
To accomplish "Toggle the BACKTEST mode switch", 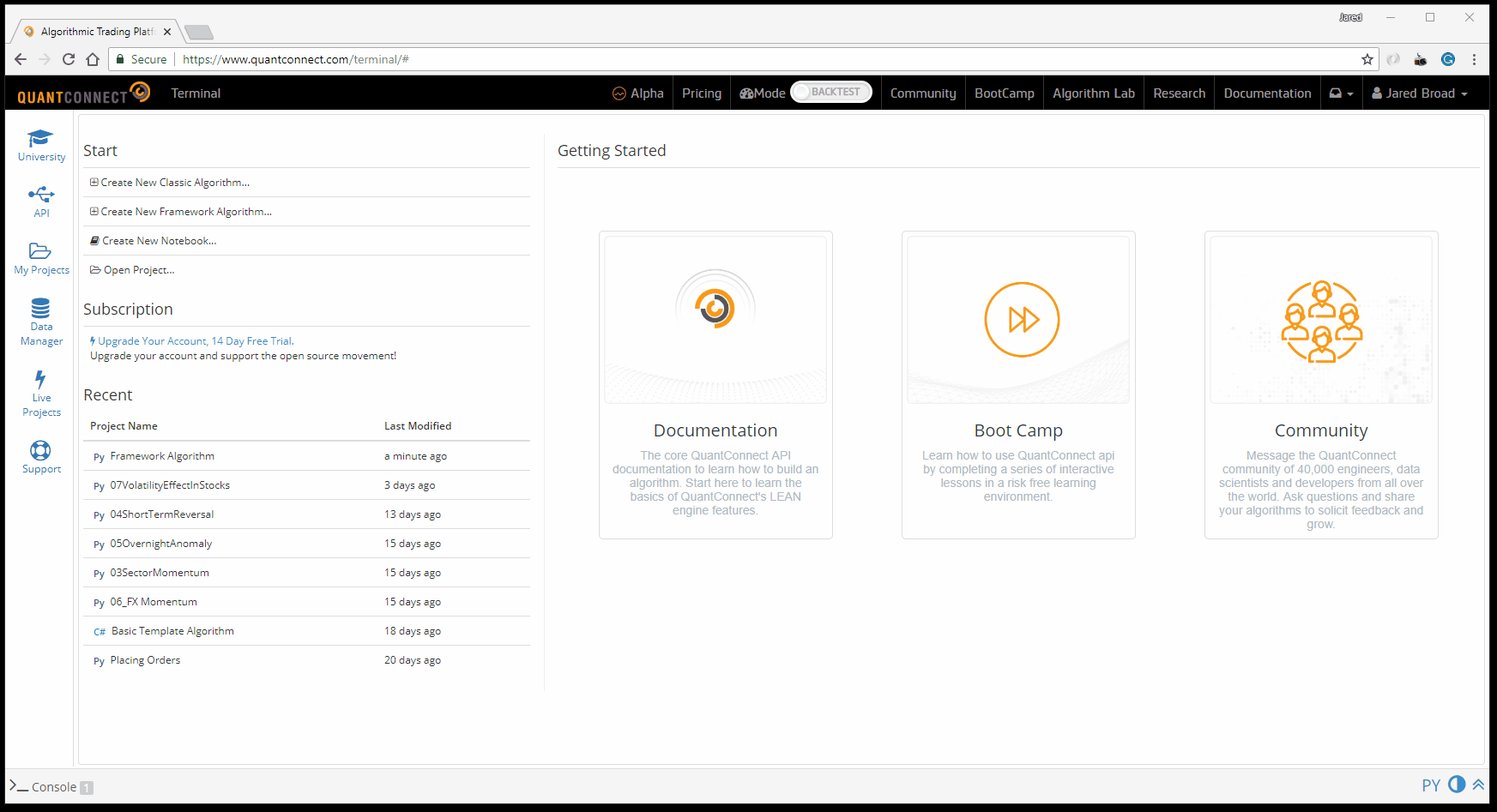I will (x=831, y=92).
